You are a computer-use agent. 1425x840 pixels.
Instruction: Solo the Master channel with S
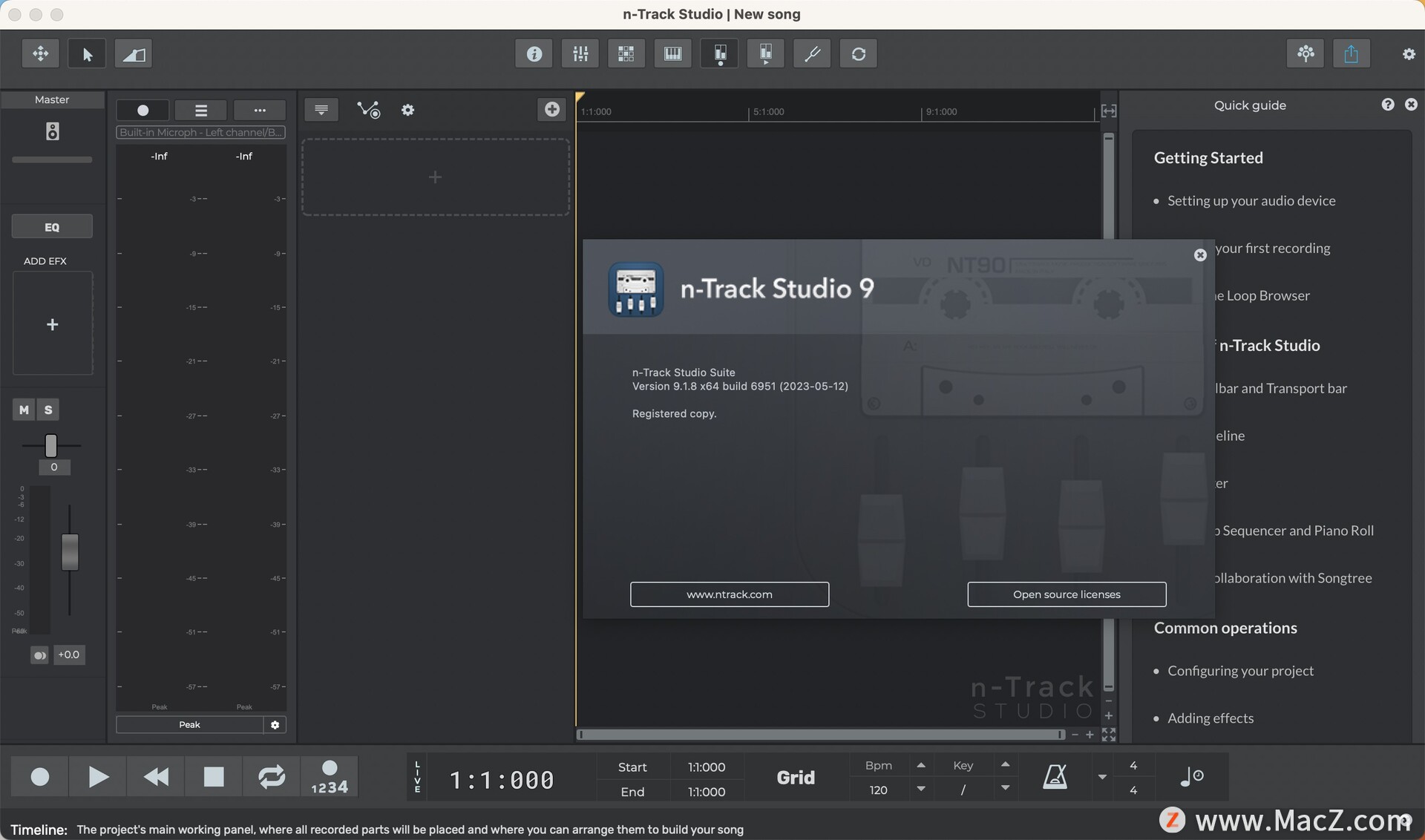48,410
